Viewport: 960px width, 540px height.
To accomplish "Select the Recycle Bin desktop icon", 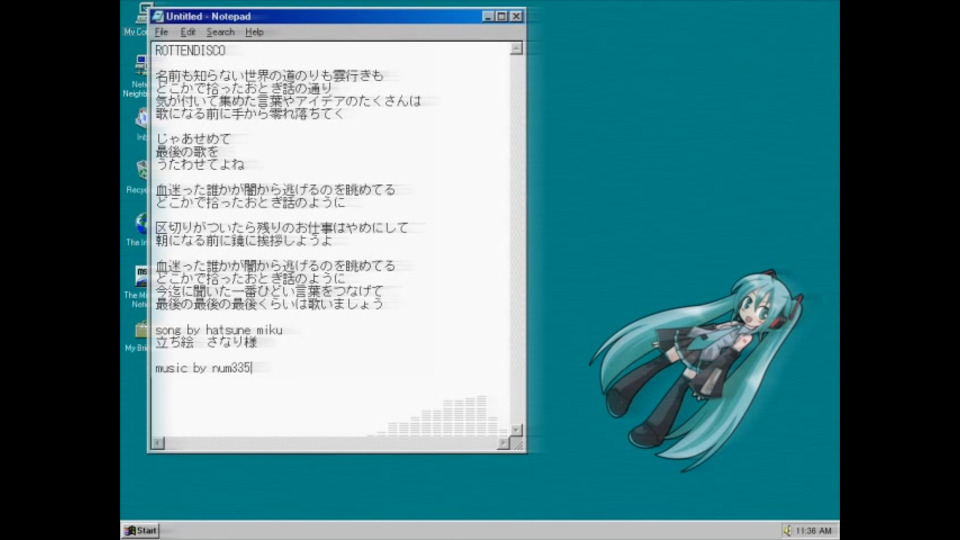I will click(x=137, y=178).
